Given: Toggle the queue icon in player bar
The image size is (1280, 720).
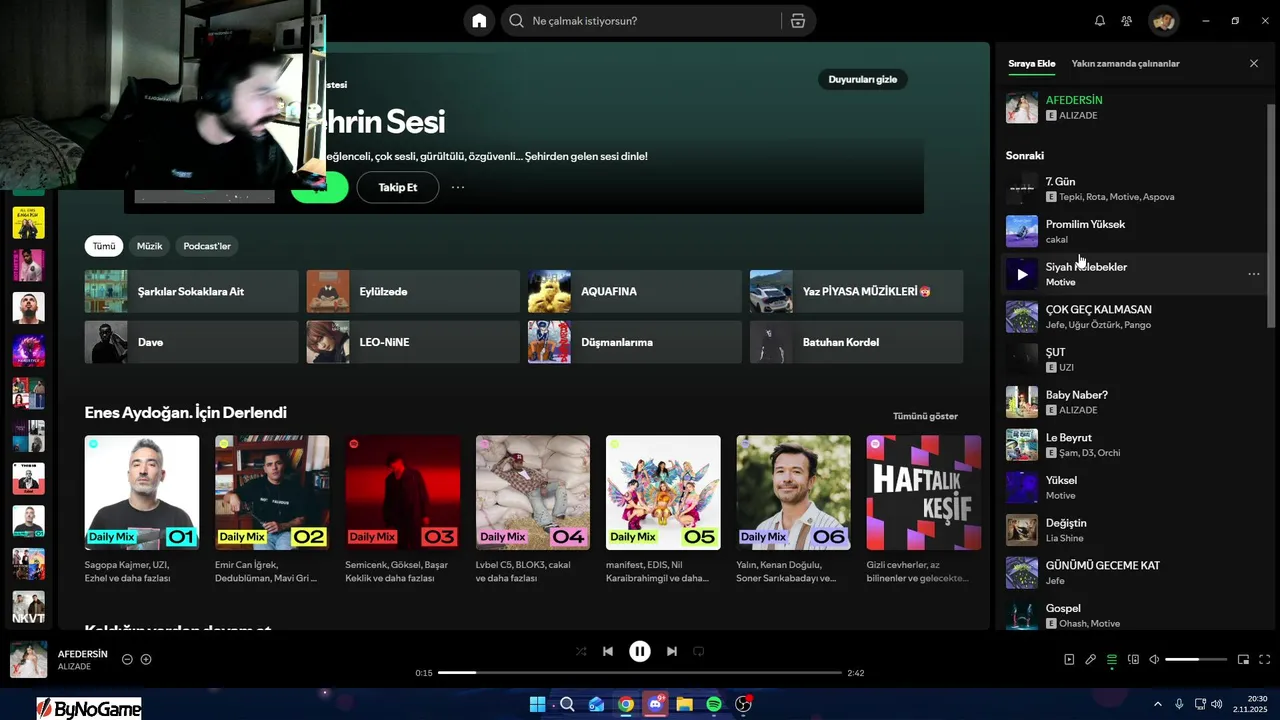Looking at the screenshot, I should 1112,659.
